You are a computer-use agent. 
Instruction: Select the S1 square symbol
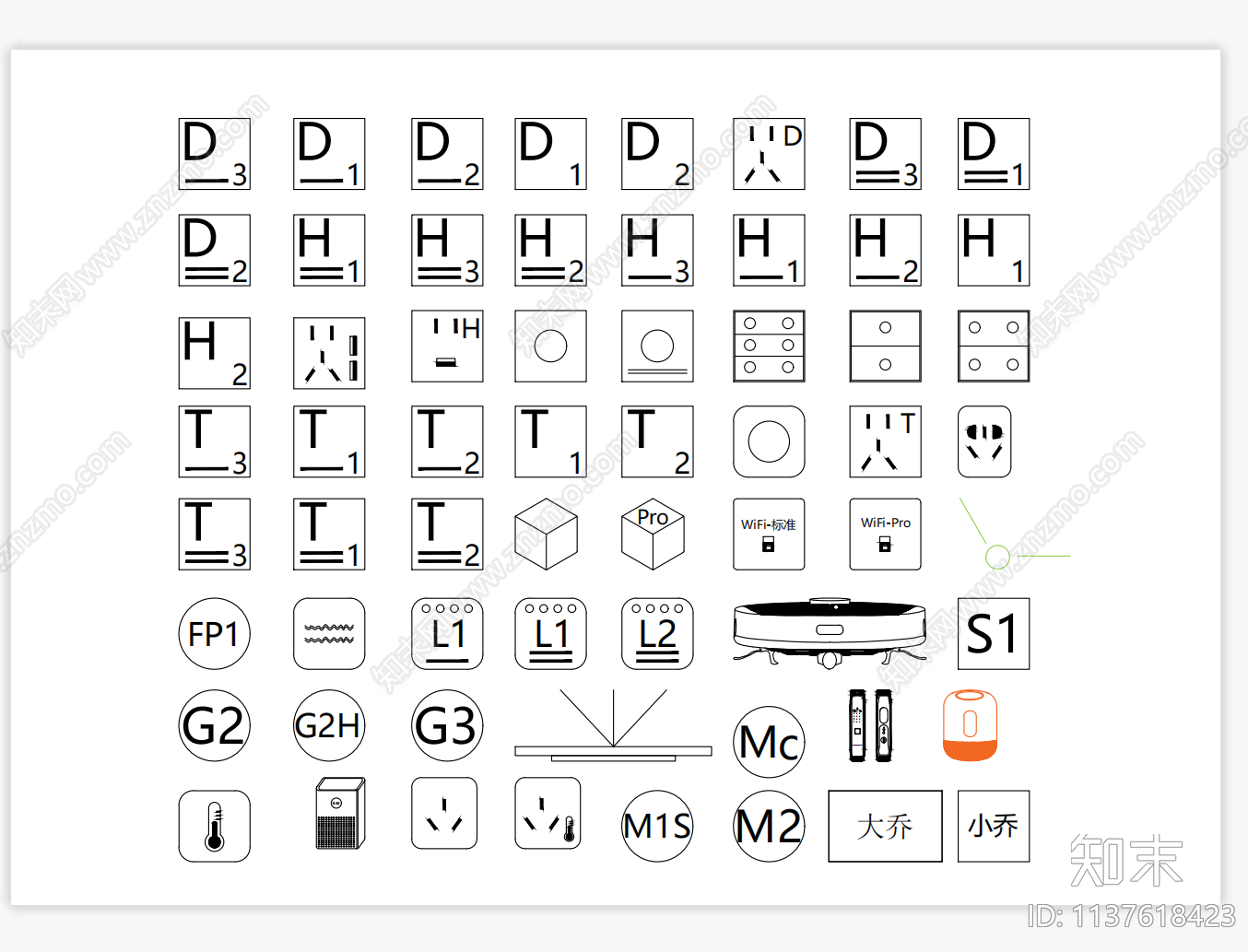[x=993, y=634]
